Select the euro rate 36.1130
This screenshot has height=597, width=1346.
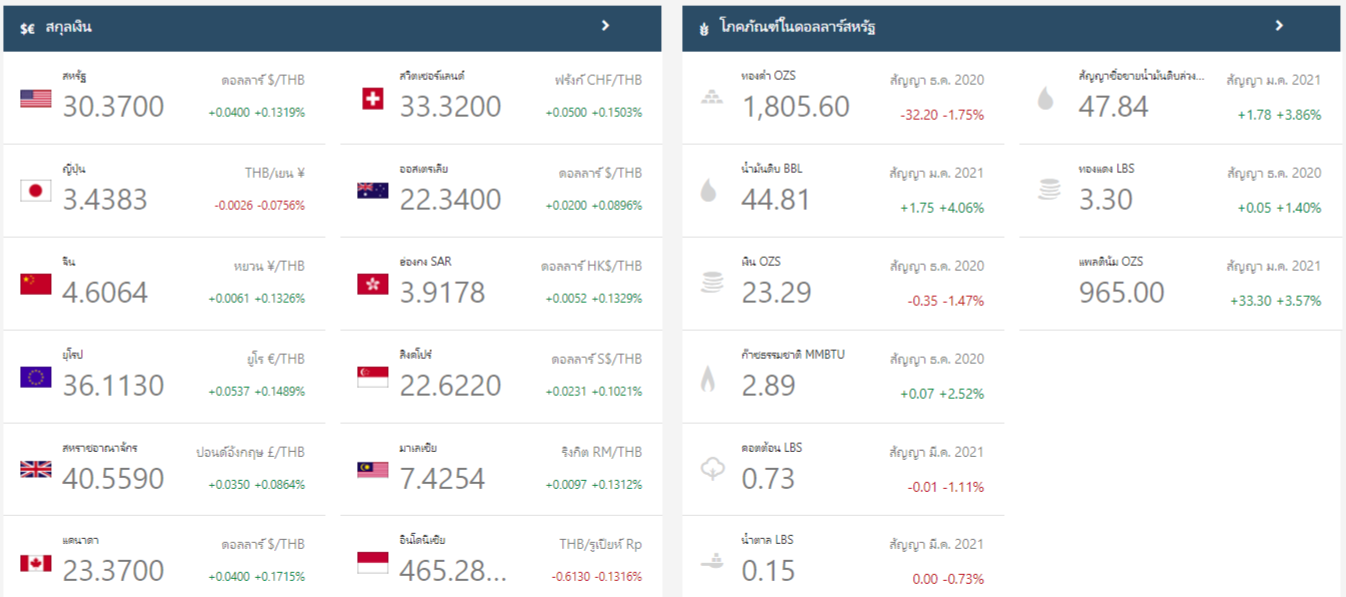[x=113, y=385]
